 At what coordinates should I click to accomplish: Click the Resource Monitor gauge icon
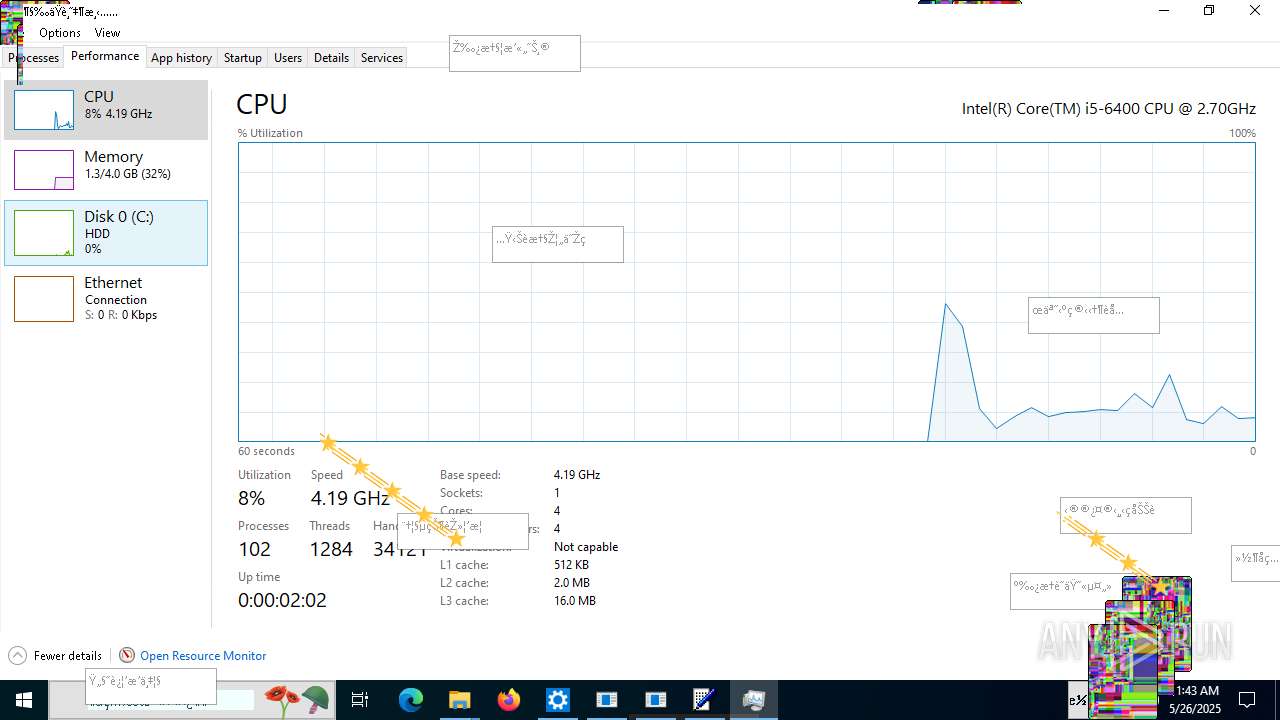click(127, 656)
